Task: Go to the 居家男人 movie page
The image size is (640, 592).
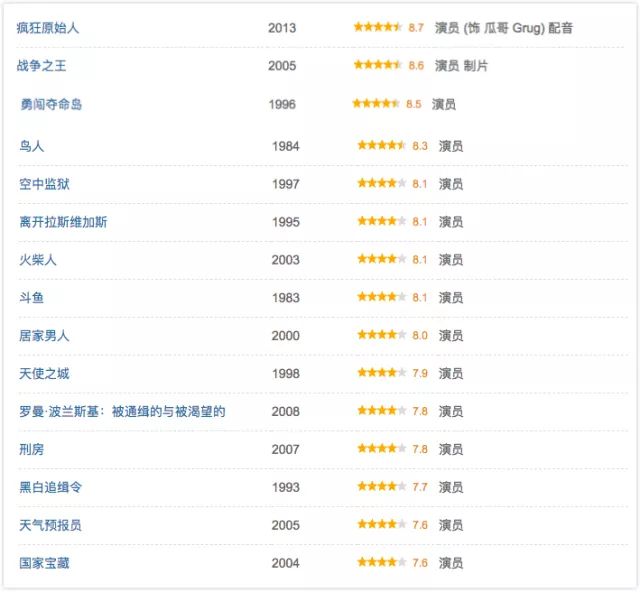Action: tap(45, 336)
